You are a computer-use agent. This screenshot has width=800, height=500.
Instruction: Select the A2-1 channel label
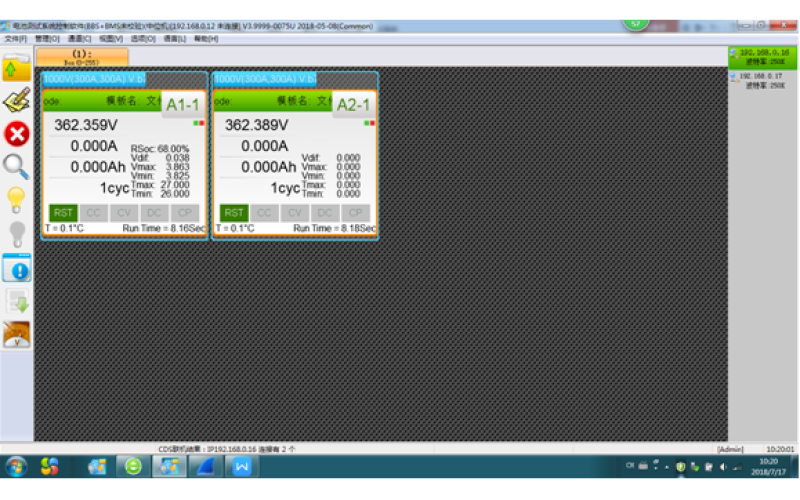[x=353, y=105]
